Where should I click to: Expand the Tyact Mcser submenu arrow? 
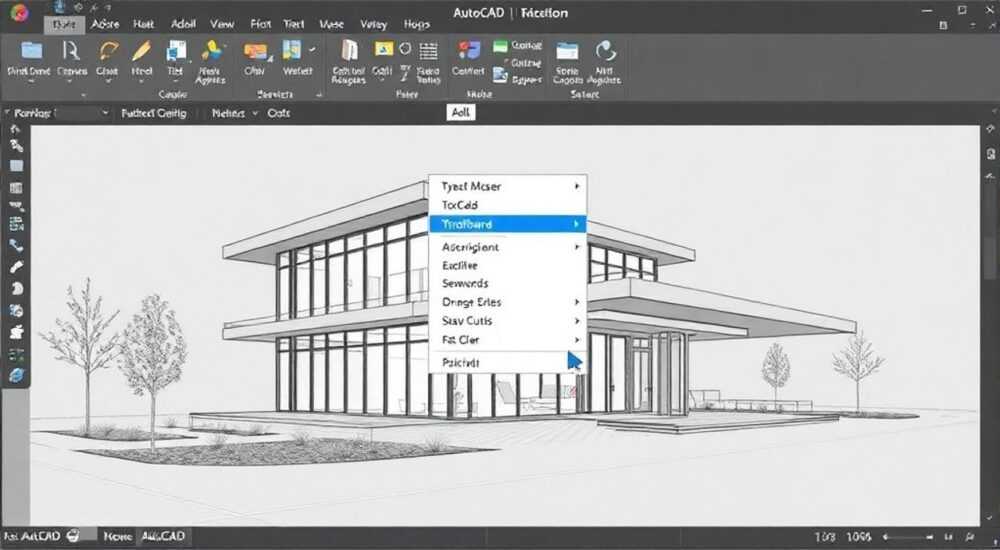577,186
